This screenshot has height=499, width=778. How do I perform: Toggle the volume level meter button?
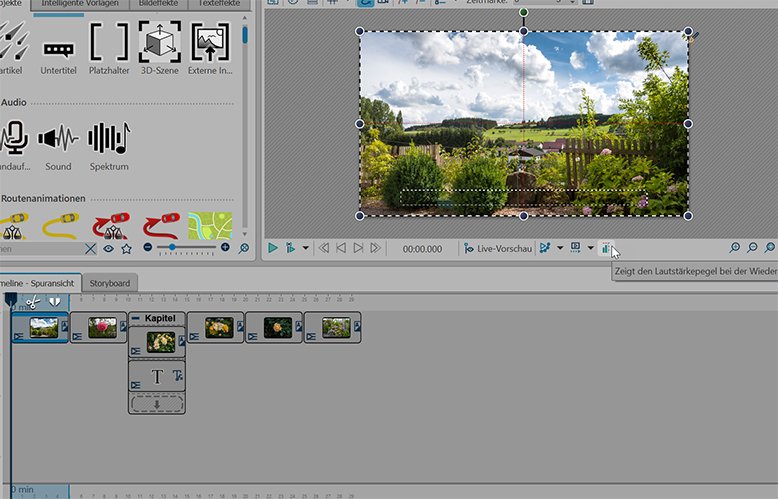(607, 248)
